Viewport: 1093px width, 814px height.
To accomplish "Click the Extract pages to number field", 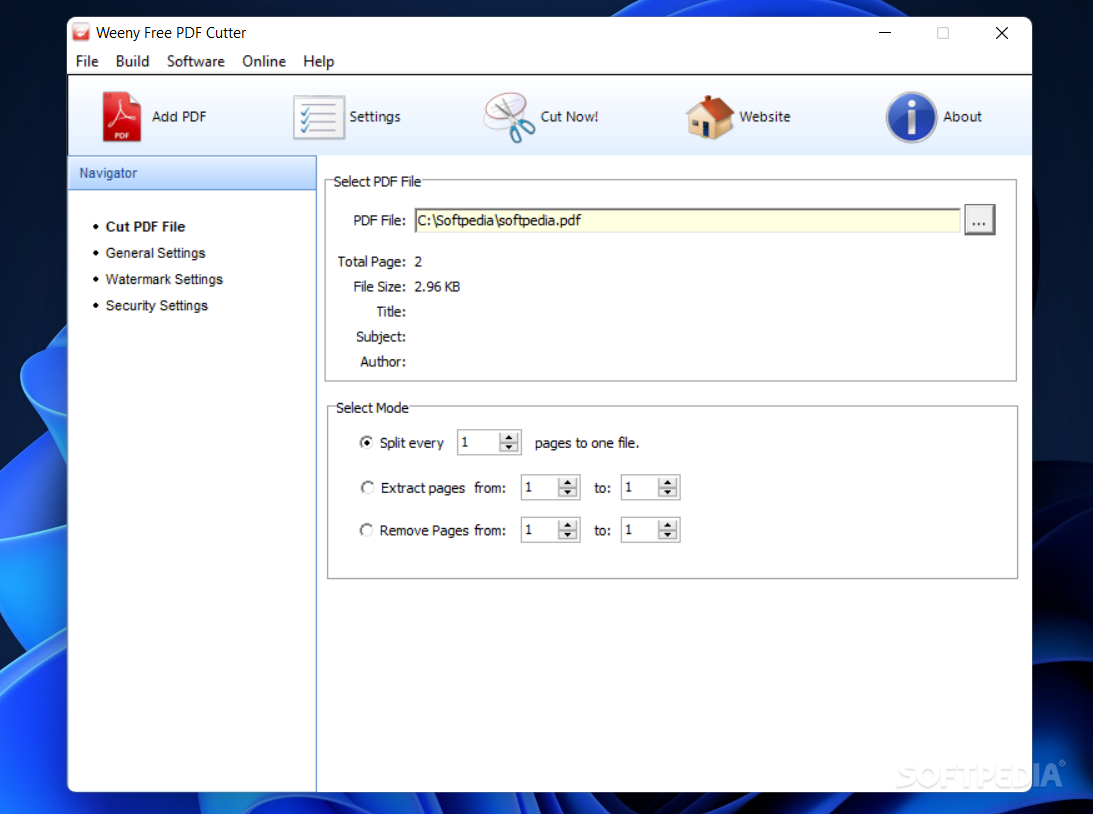I will pos(640,487).
